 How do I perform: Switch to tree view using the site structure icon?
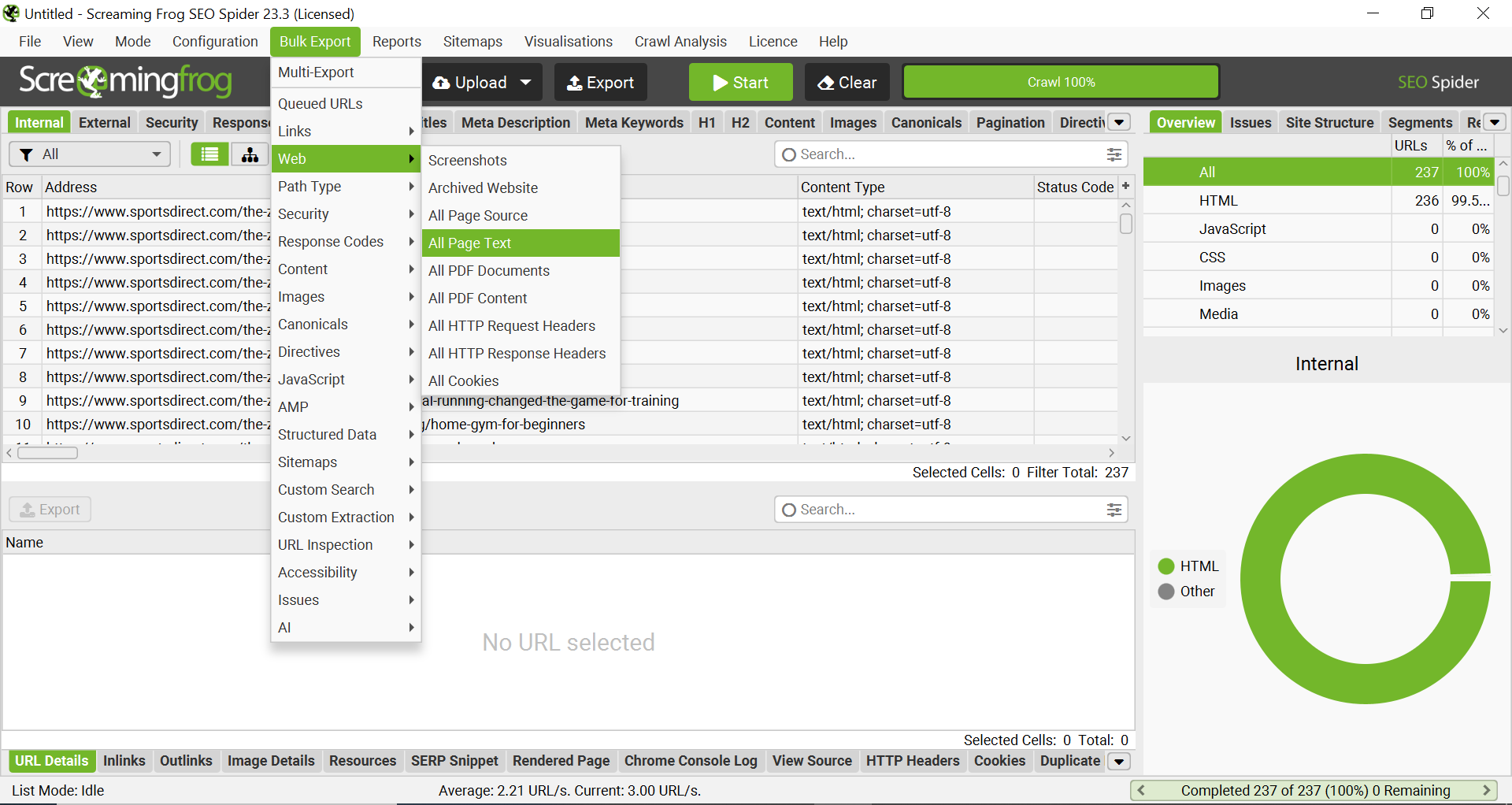249,154
